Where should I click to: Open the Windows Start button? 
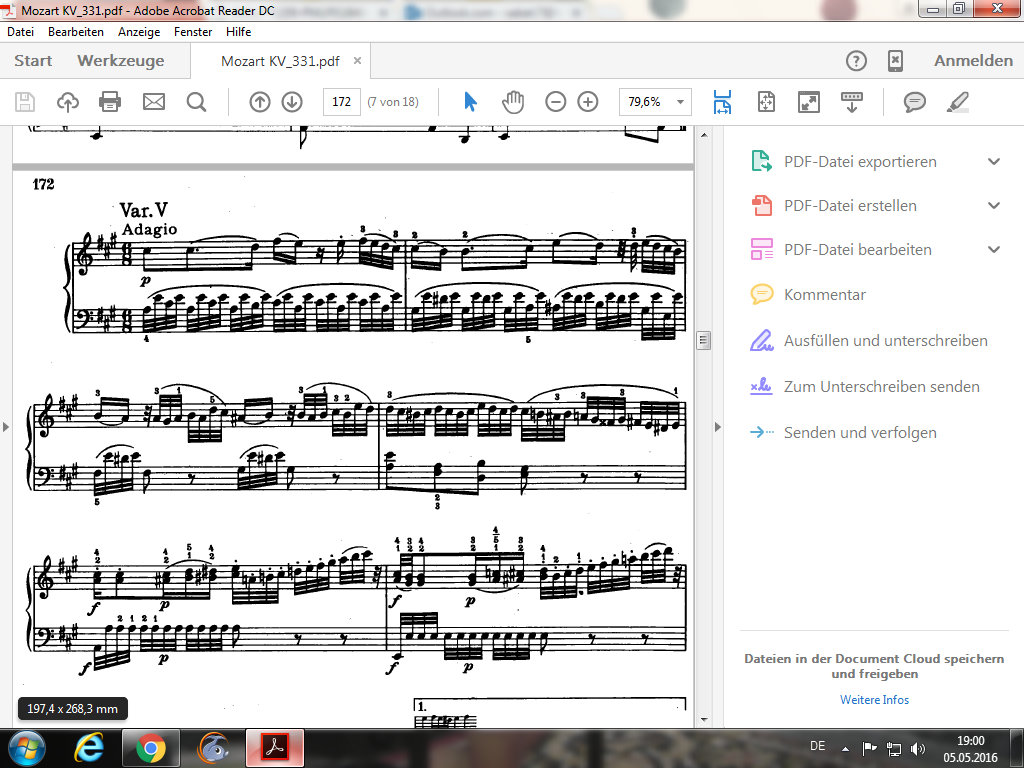point(27,748)
